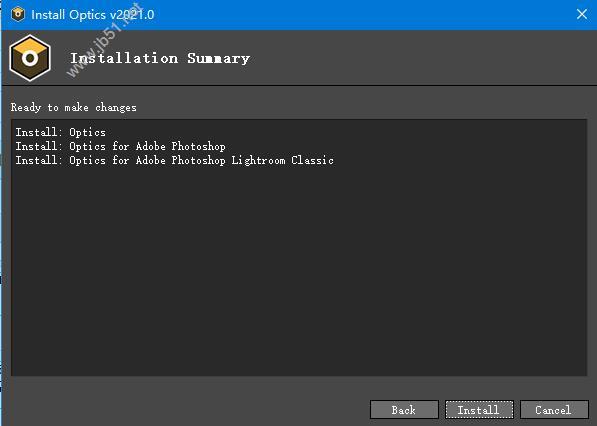
Task: Click the large Optics hexagon logo
Action: click(x=30, y=58)
